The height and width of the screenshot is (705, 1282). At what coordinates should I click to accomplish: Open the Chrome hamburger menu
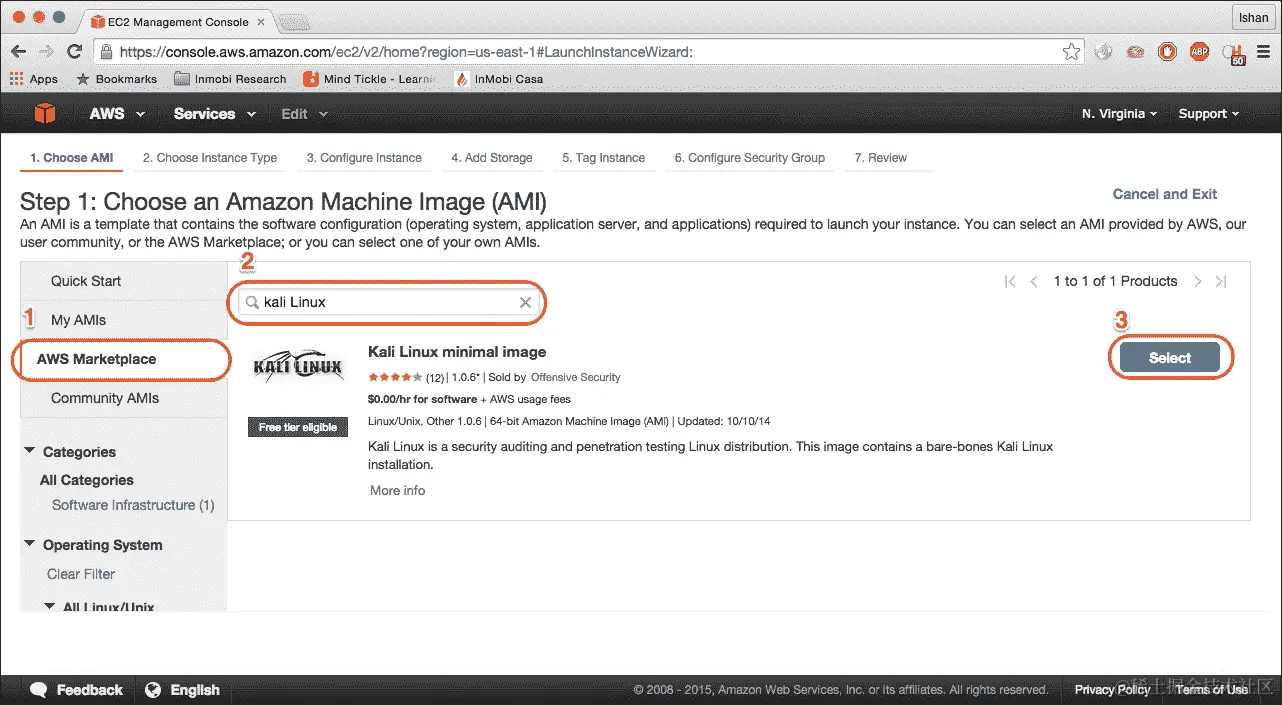(x=1265, y=51)
